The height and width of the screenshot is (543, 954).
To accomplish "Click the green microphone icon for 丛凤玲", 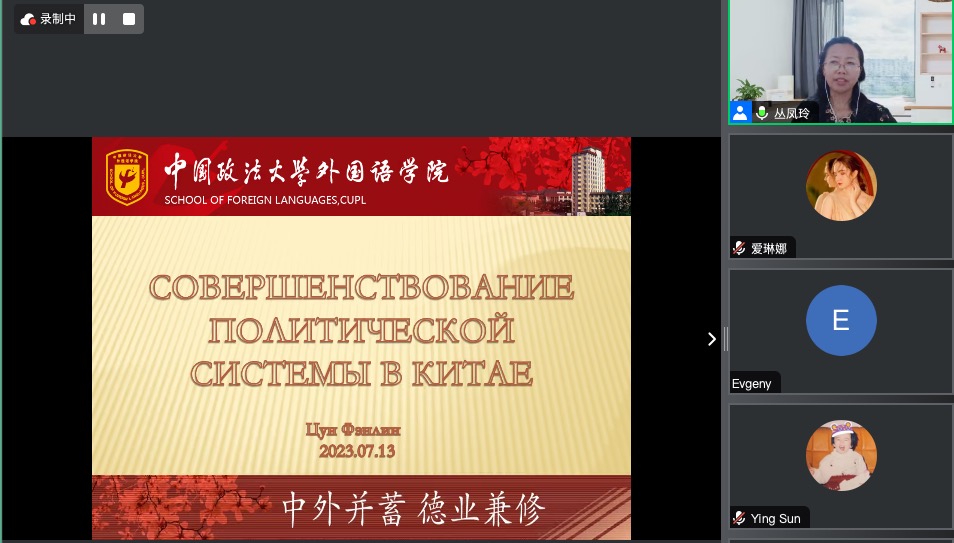I will click(x=762, y=113).
